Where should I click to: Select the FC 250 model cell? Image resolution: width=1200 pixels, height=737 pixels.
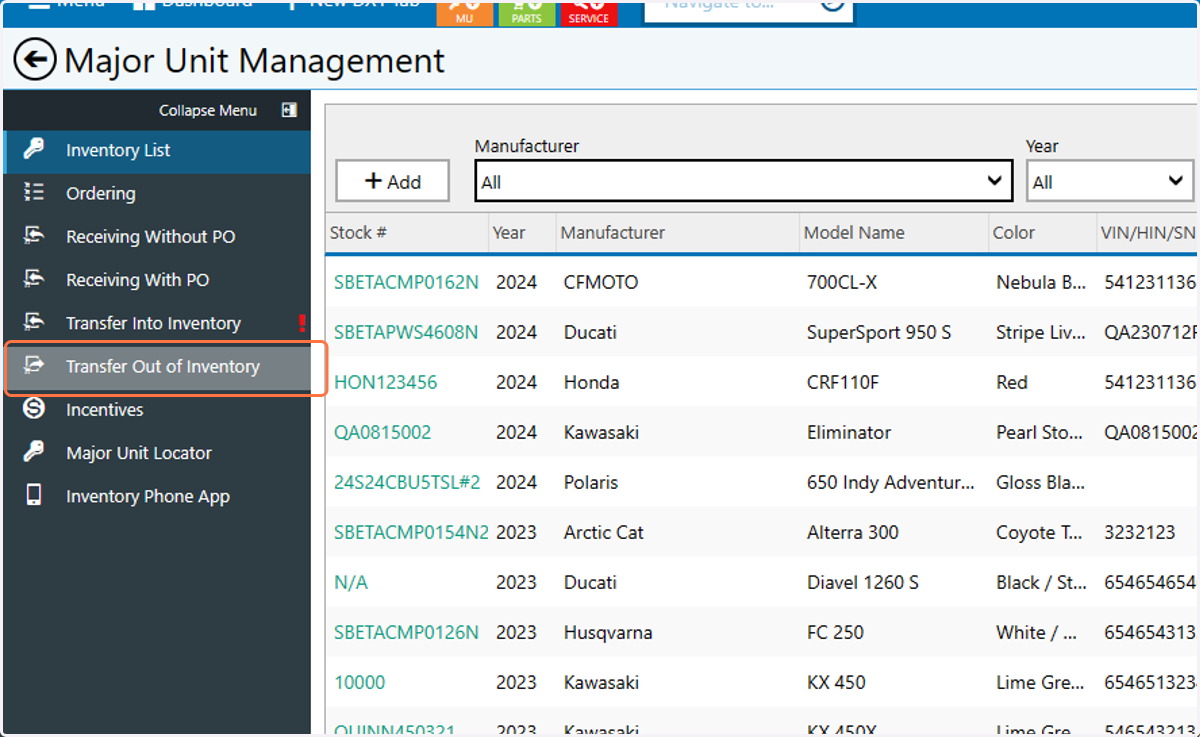point(835,632)
